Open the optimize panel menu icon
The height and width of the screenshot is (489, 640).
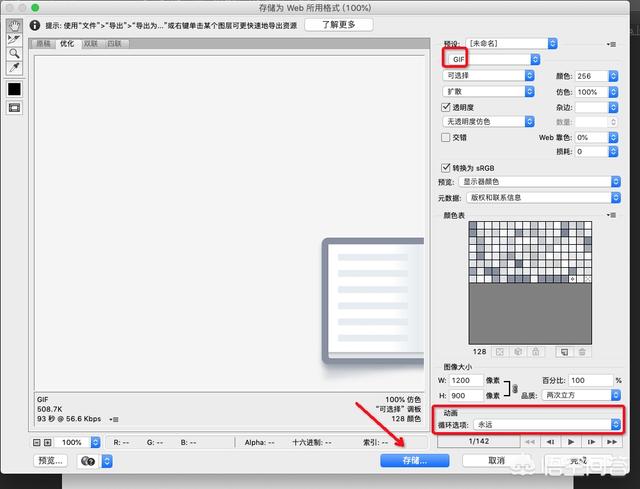[611, 44]
